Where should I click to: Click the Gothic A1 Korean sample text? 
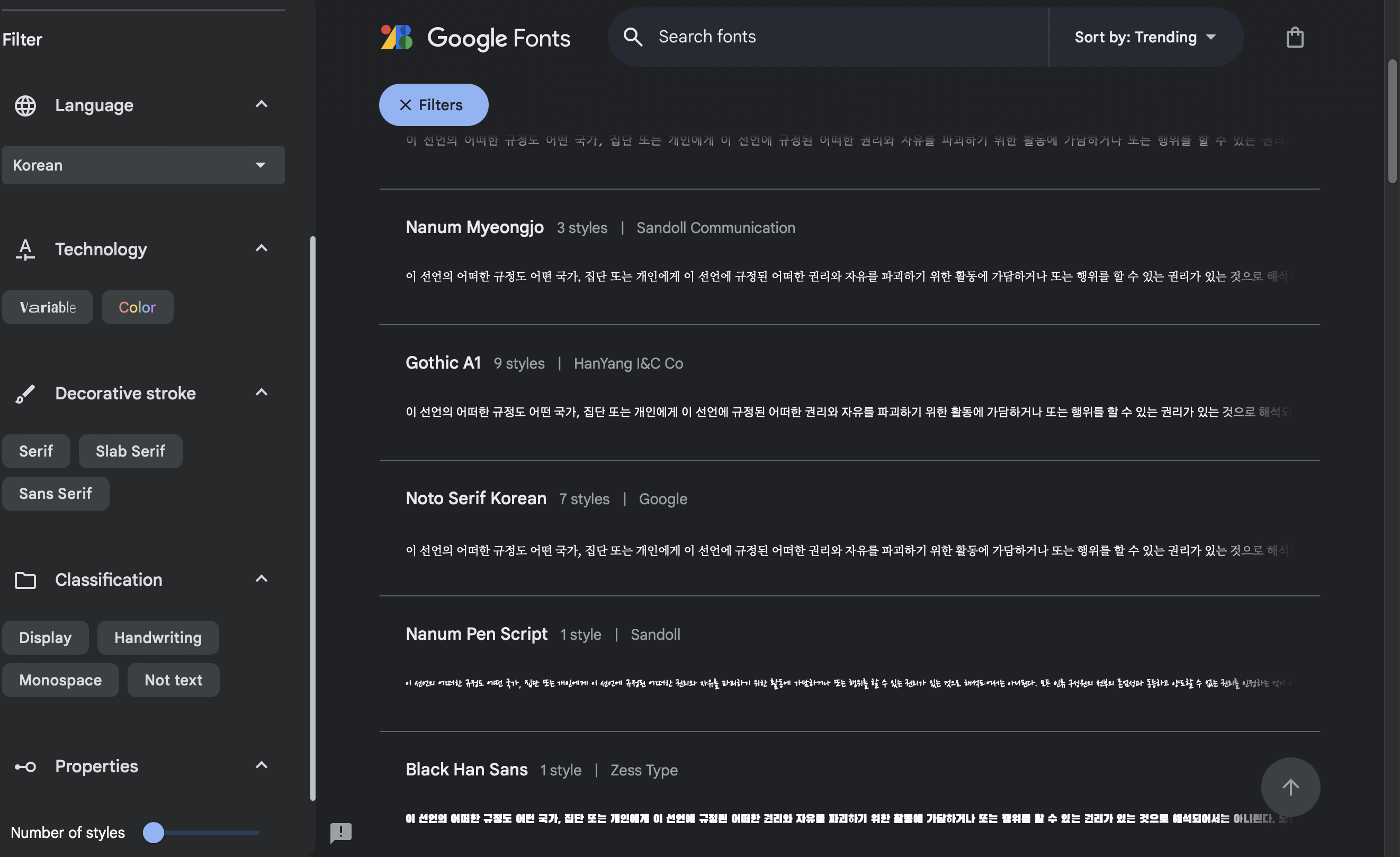coord(849,412)
